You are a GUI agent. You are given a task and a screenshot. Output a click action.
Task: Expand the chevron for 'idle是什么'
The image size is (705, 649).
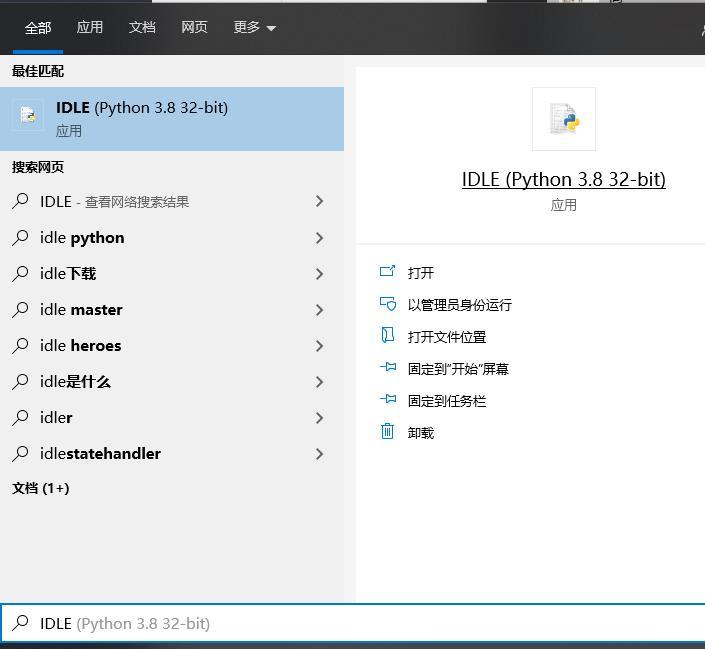tap(319, 382)
